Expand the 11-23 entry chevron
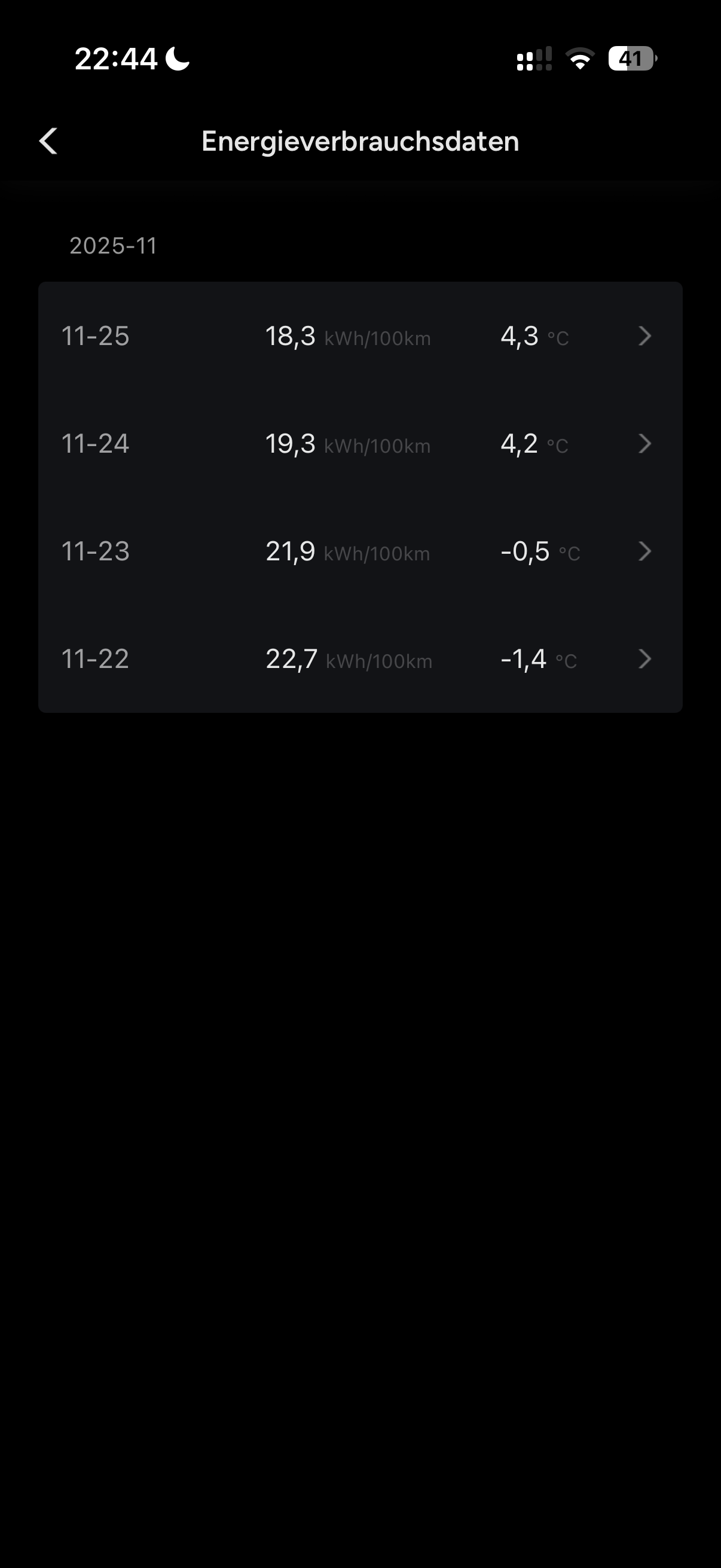The image size is (721, 1568). tap(645, 551)
